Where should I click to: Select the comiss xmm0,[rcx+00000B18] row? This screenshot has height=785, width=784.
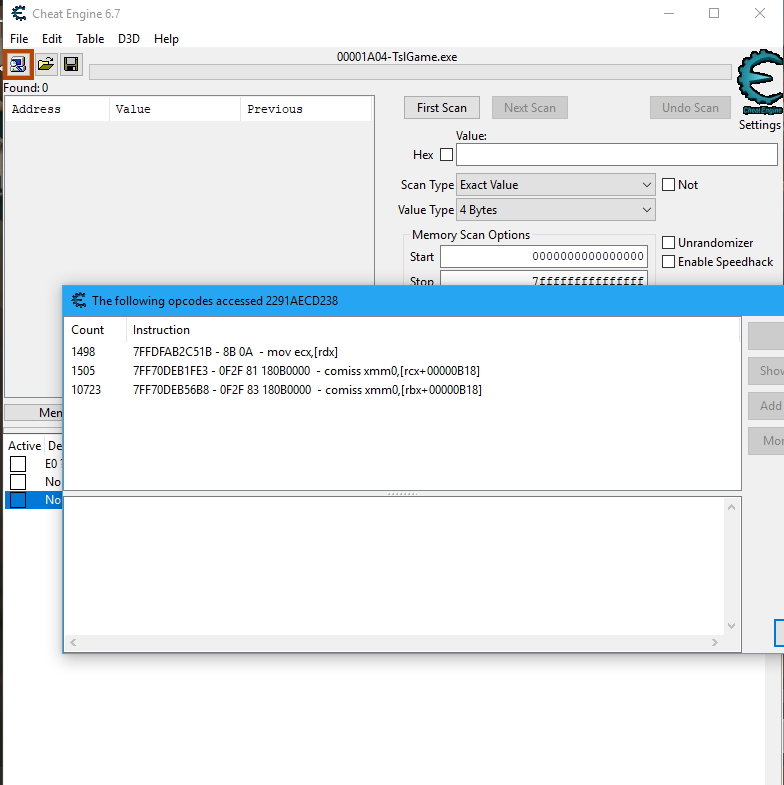[402, 371]
